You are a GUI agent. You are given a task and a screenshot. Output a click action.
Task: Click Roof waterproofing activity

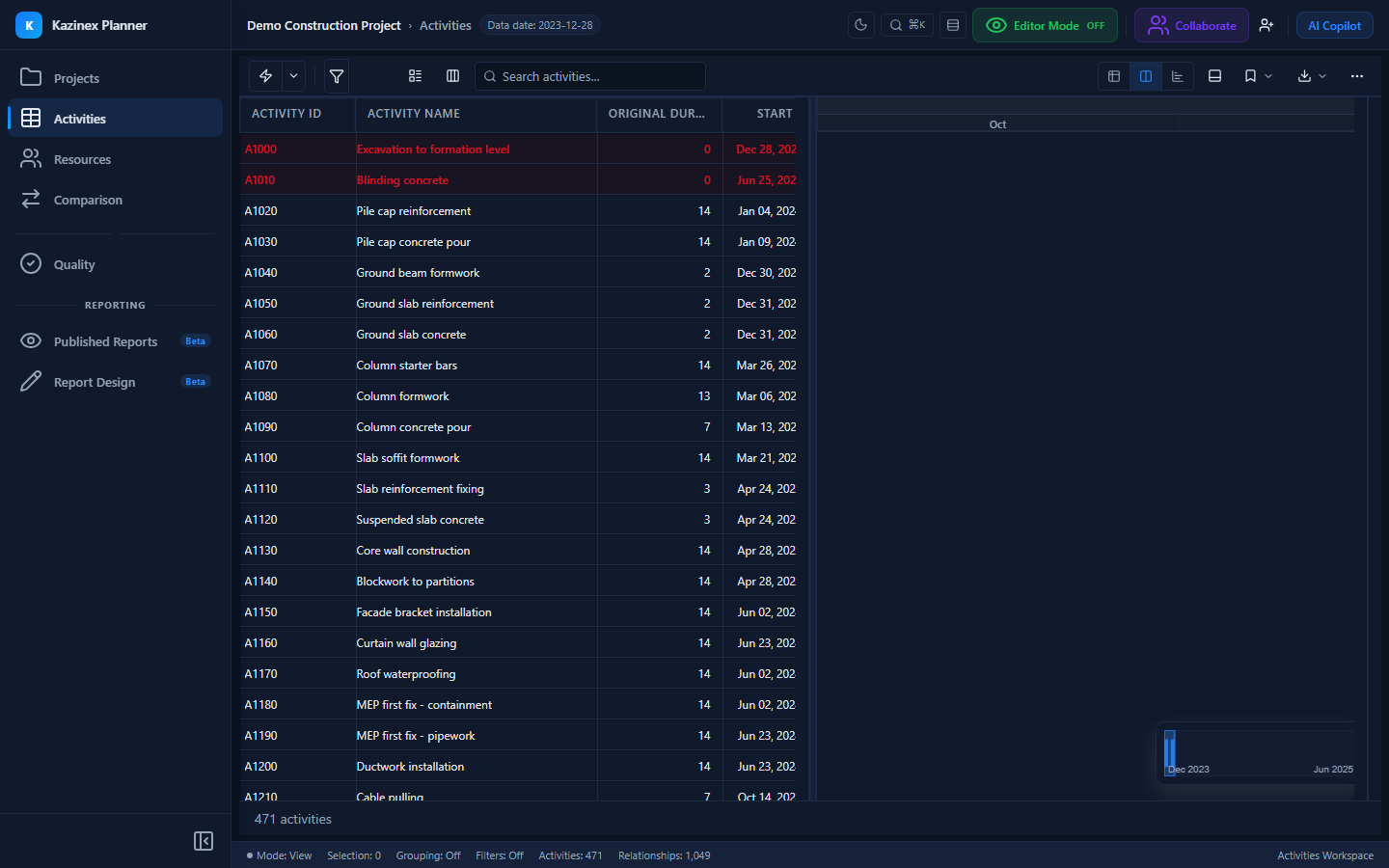(x=405, y=674)
